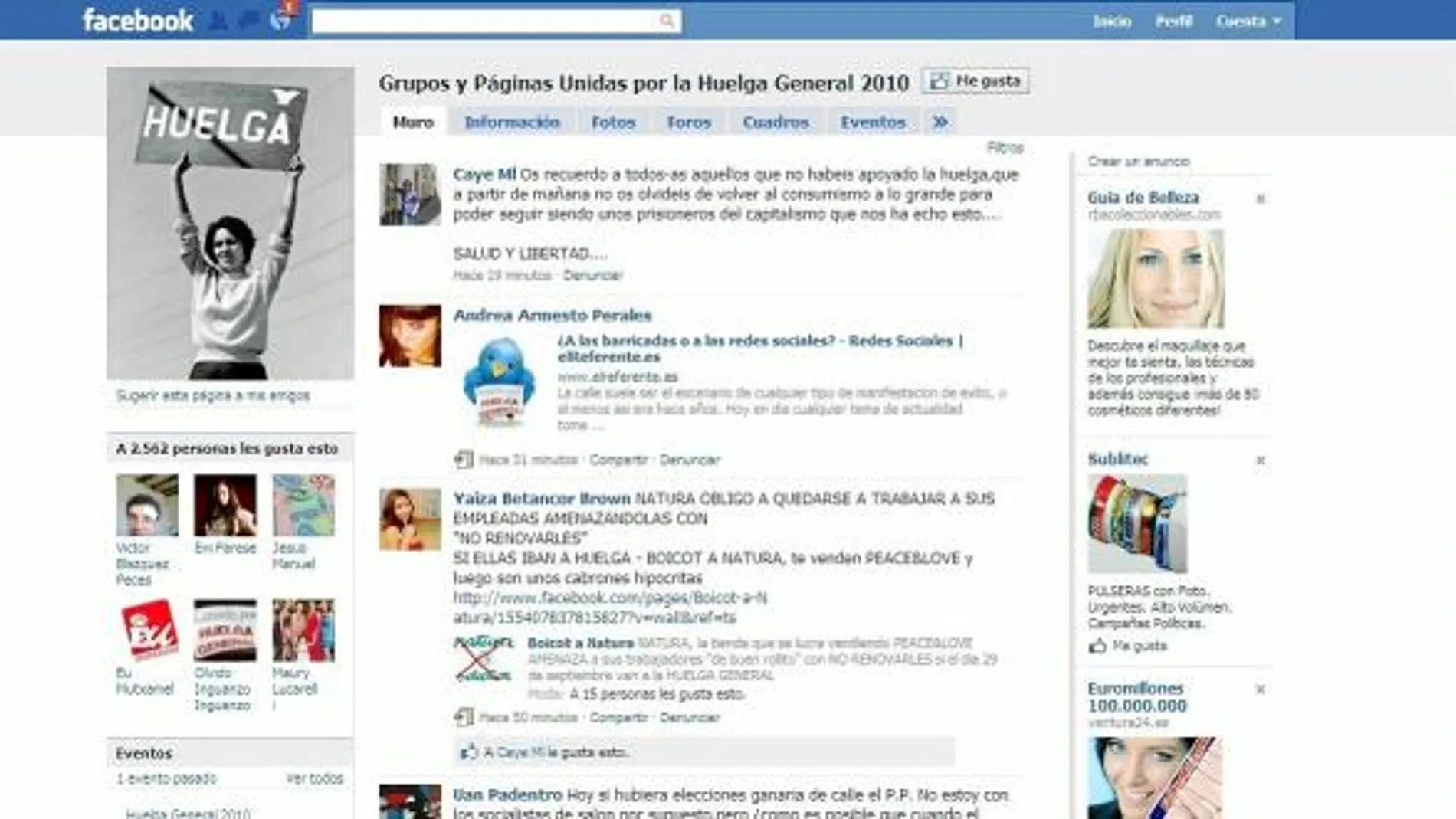Open the Cuadros tab
The height and width of the screenshot is (819, 1456).
click(776, 122)
